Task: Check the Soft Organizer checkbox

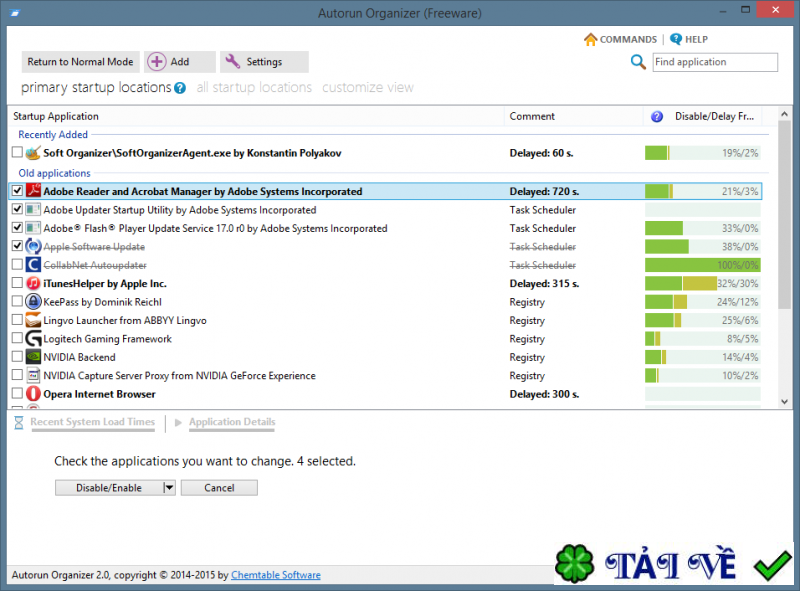Action: click(17, 153)
